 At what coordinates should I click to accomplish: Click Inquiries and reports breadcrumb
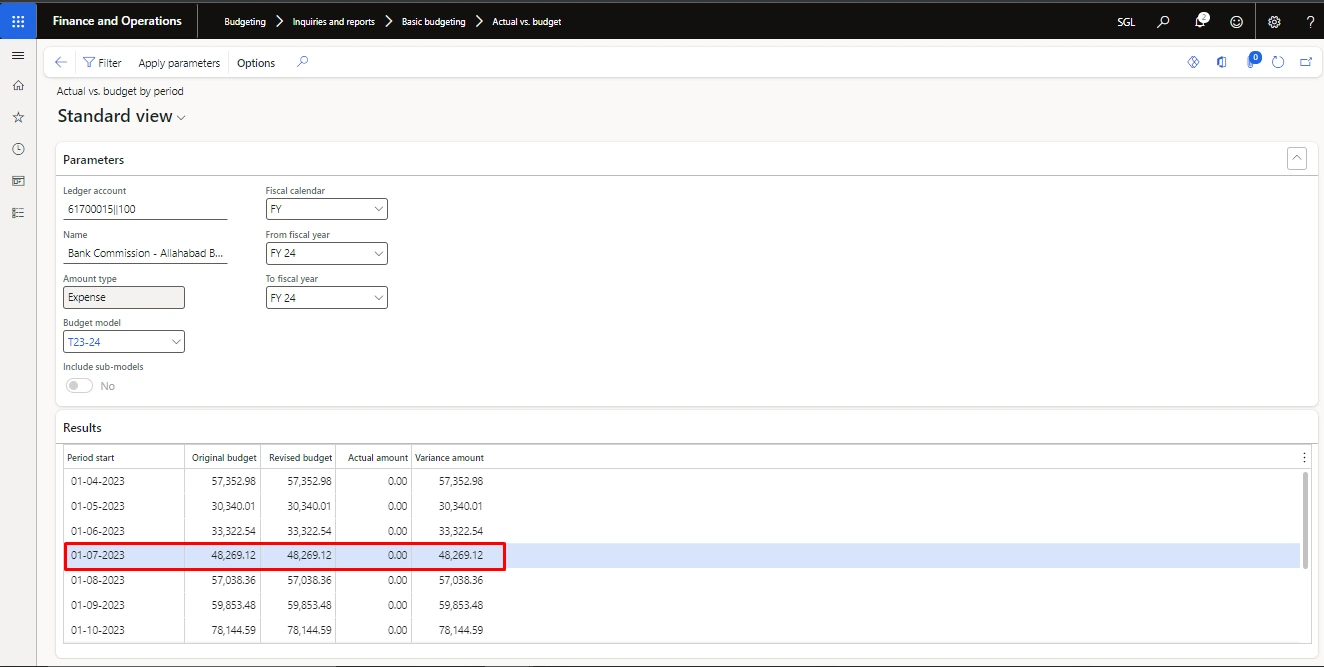pos(334,21)
